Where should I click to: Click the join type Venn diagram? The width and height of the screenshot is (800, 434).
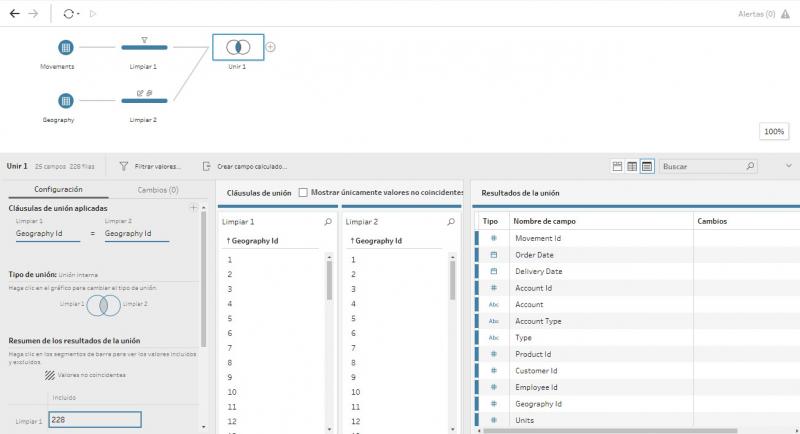pos(104,305)
